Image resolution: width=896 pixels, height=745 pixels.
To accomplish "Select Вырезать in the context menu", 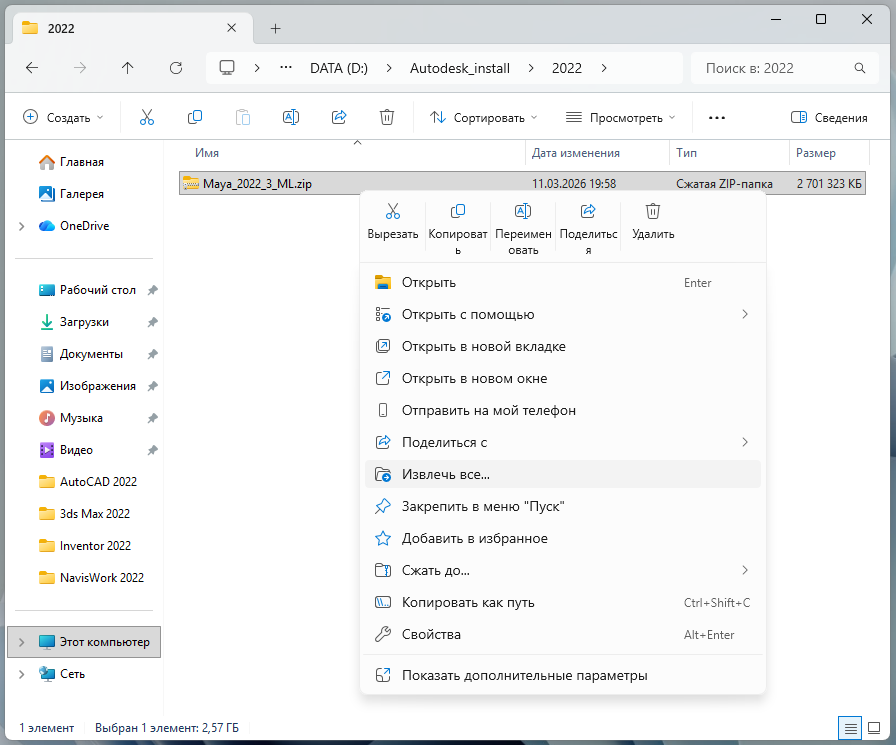I will point(393,222).
